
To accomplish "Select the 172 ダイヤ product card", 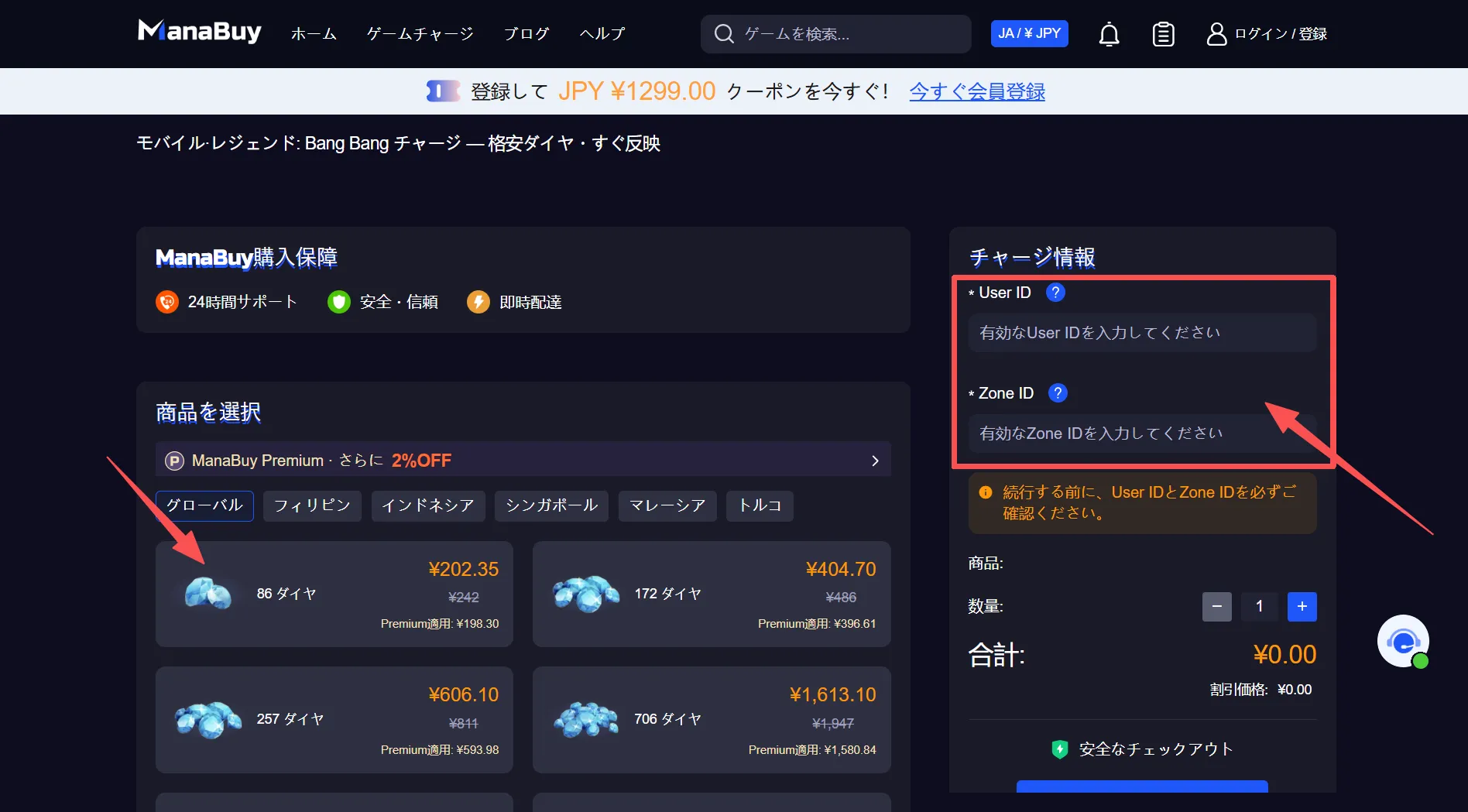I will tap(712, 594).
